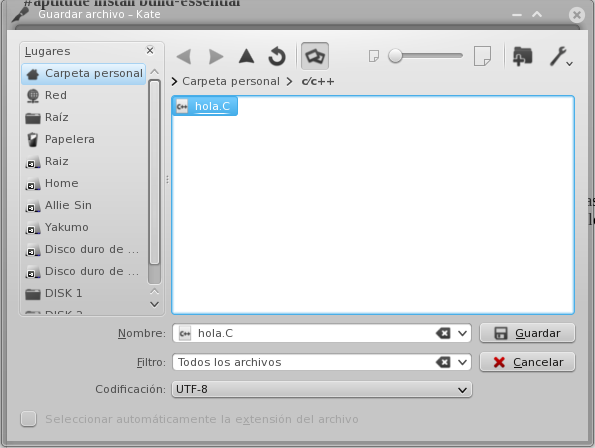The width and height of the screenshot is (595, 448).
Task: Click the c/c++ breadcrumb segment
Action: 318,82
